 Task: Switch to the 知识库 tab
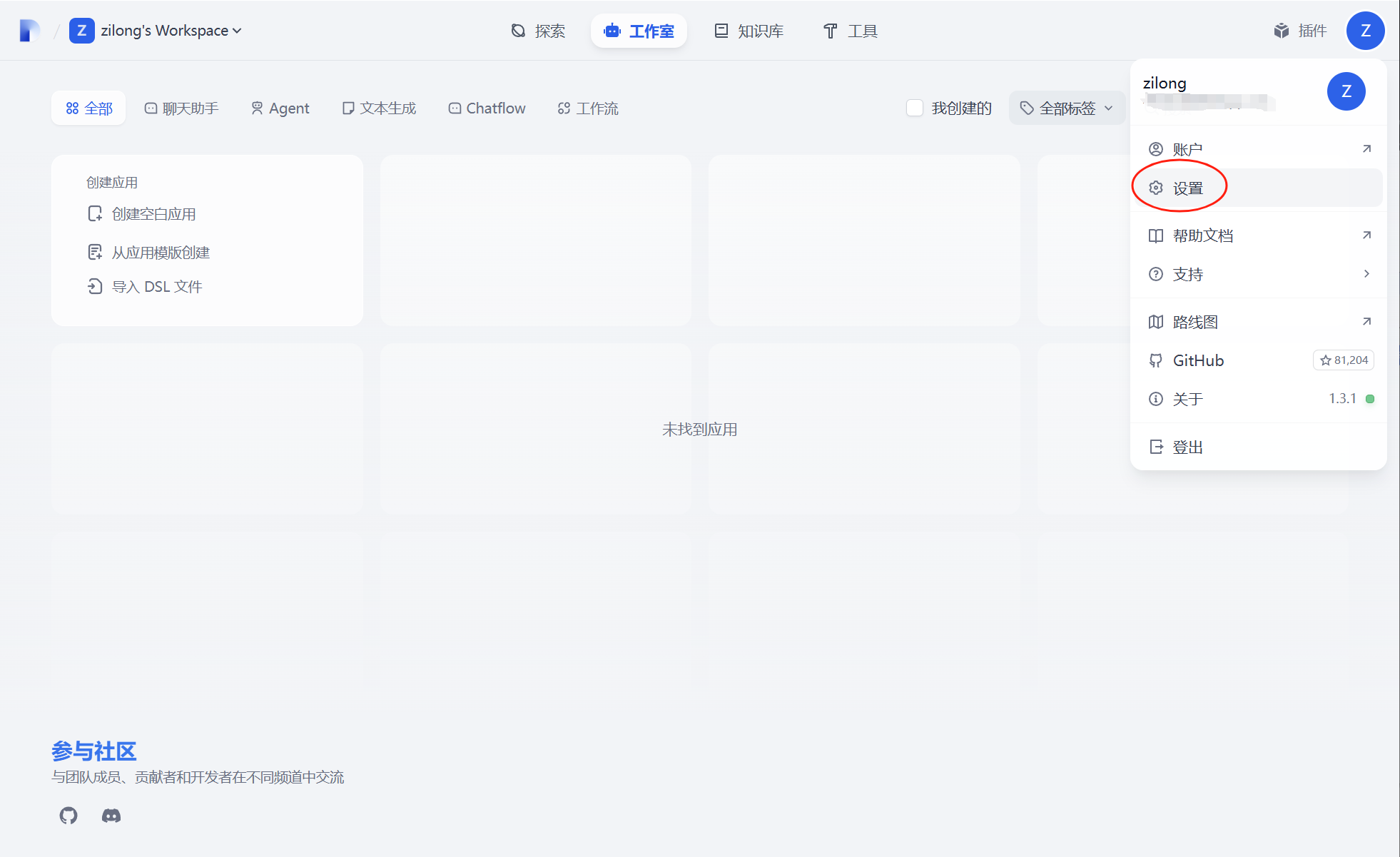coord(749,31)
